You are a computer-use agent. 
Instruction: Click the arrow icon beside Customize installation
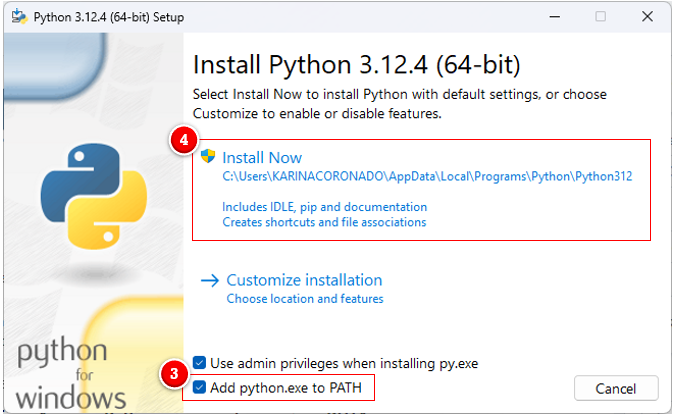(210, 281)
